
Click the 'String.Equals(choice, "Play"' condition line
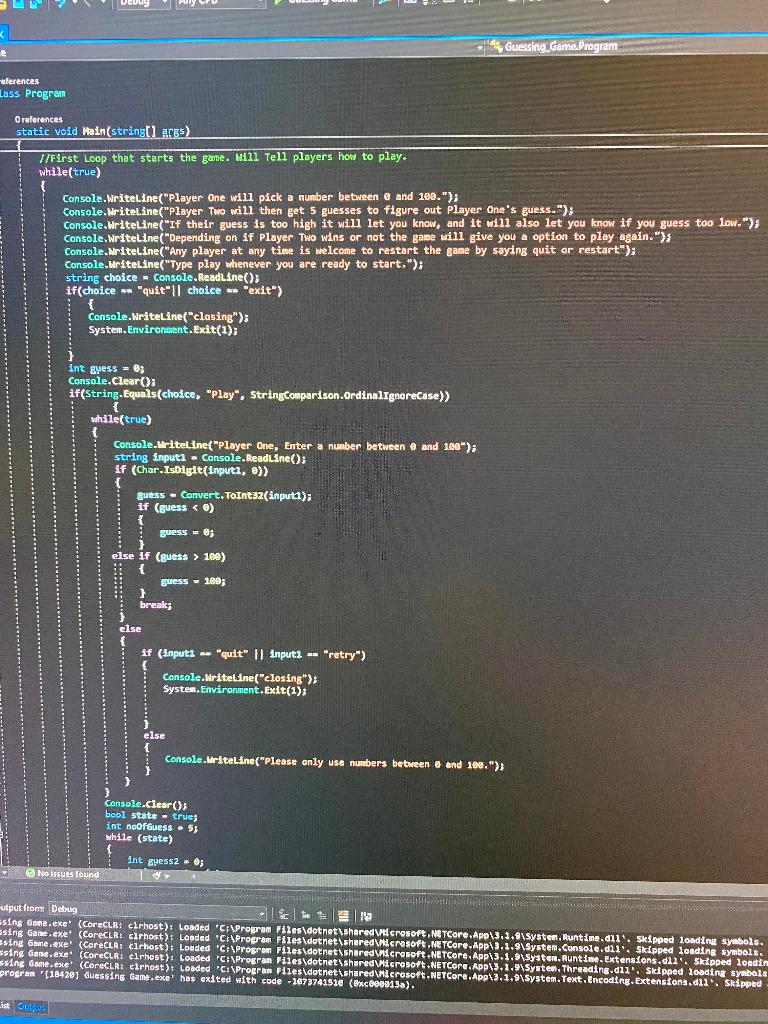(259, 394)
